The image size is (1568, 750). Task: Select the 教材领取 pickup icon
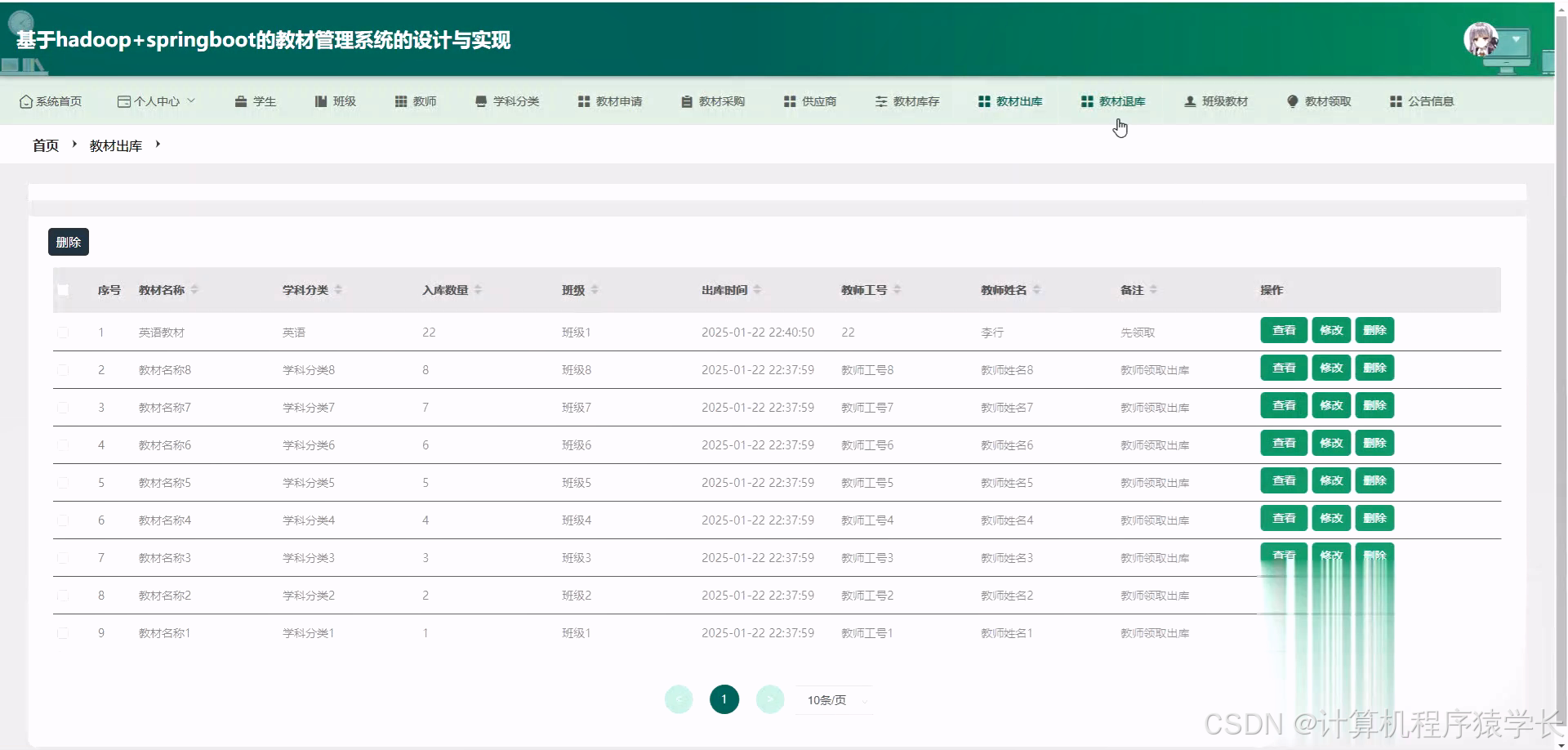1292,100
